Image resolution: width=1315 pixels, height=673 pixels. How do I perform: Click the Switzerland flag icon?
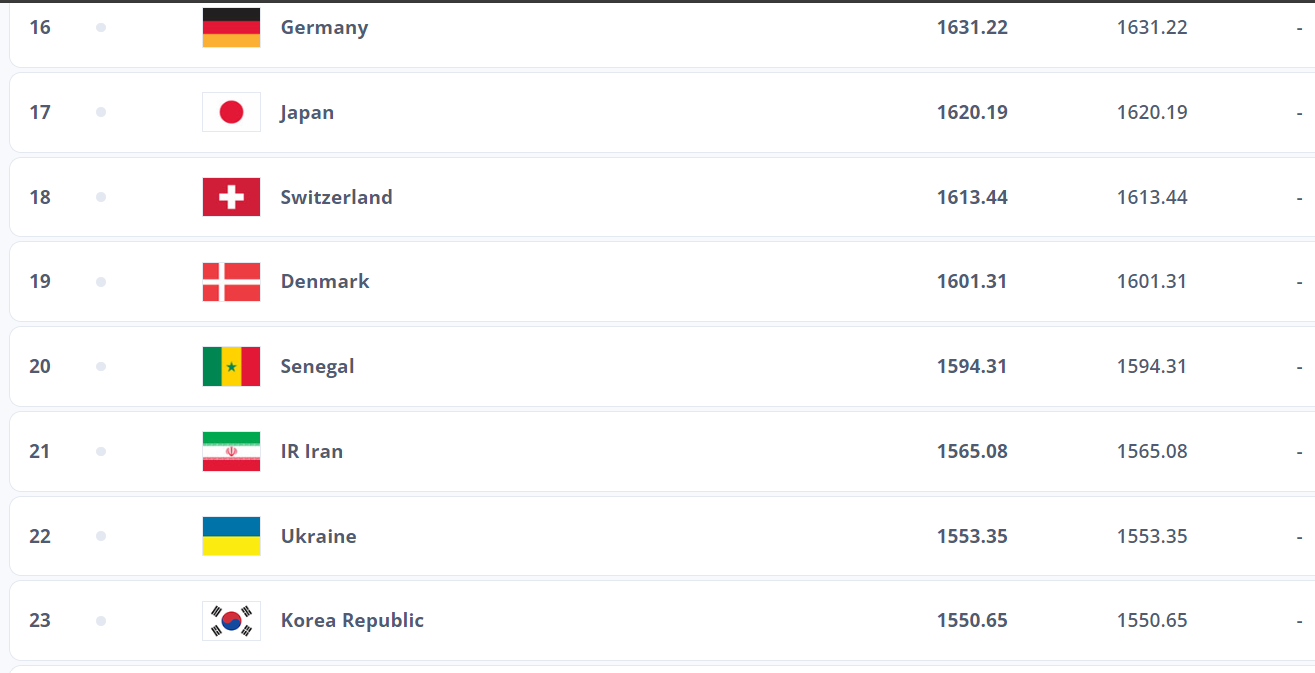click(231, 197)
